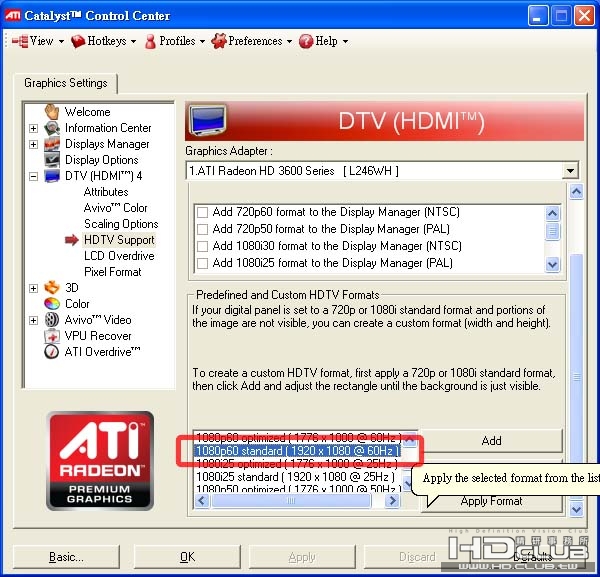This screenshot has height=577, width=600.
Task: Enable Add 1080i30 format (NTSC) checkbox
Action: [202, 246]
